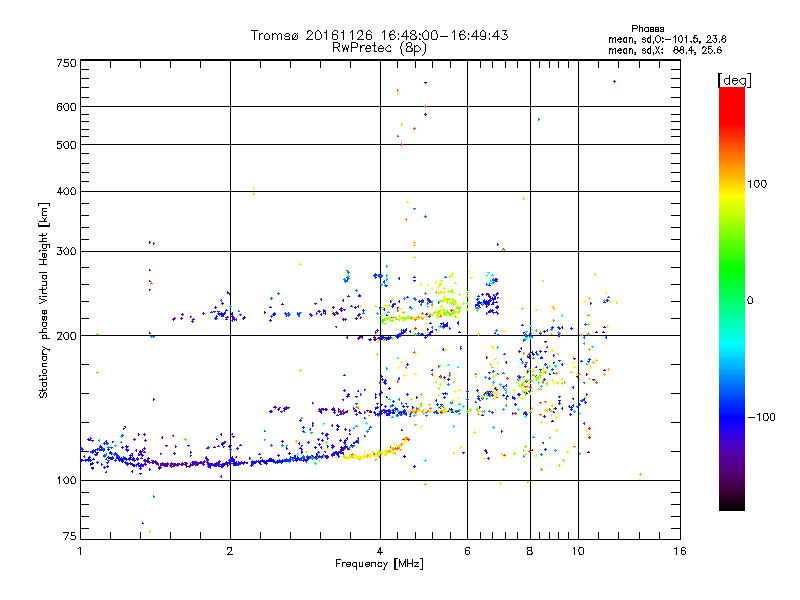Click the x-axis tick label '6'
This screenshot has height=600, width=800.
click(x=467, y=551)
